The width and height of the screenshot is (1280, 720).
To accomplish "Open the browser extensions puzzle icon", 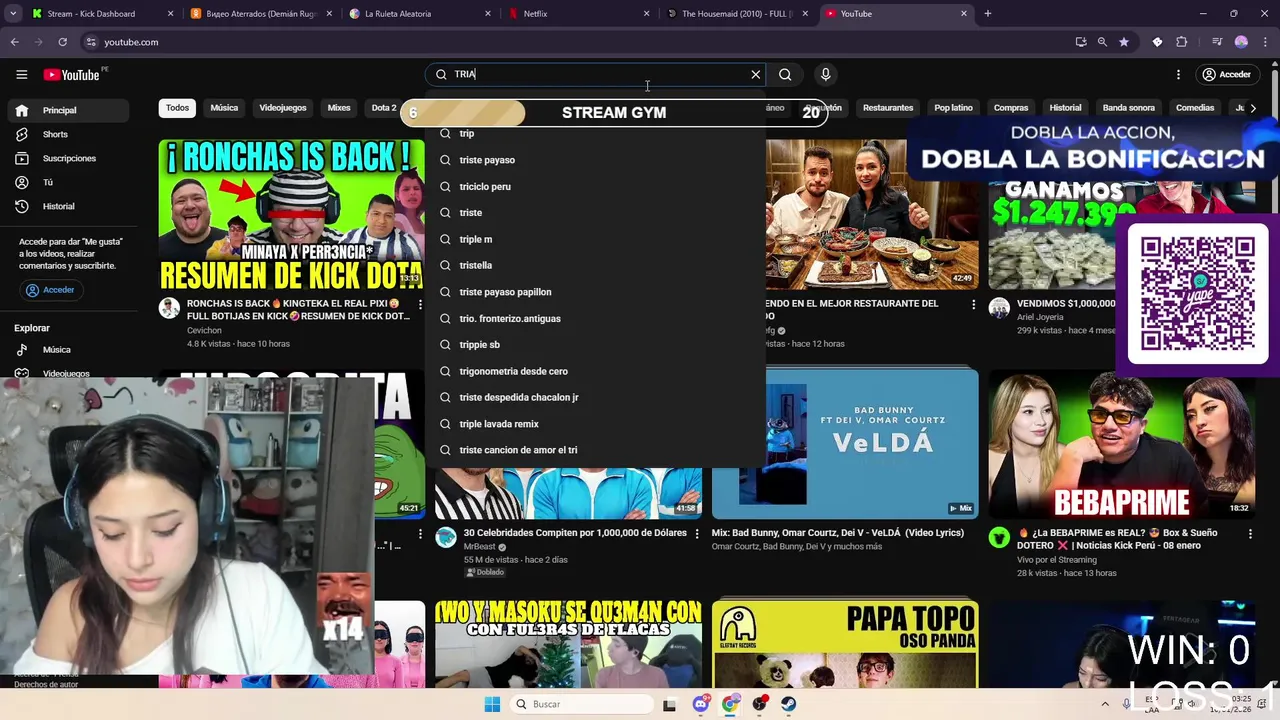I will click(1182, 42).
